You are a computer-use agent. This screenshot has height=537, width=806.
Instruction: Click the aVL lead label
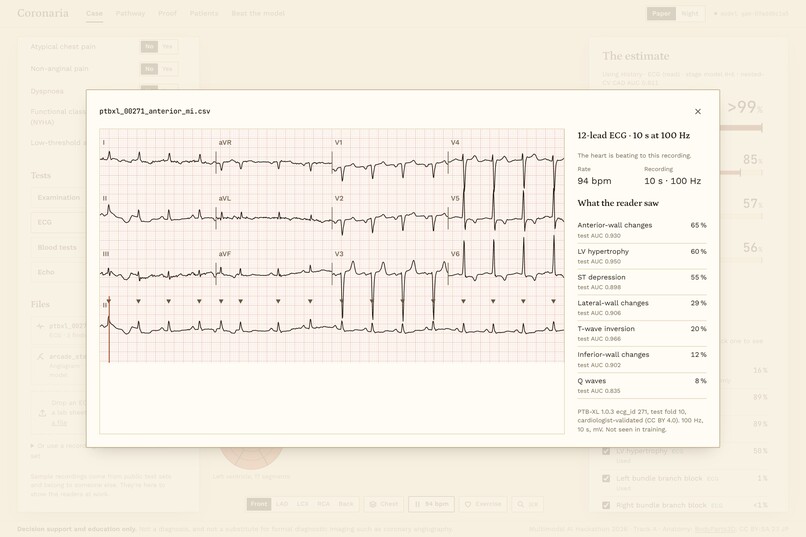click(x=225, y=198)
